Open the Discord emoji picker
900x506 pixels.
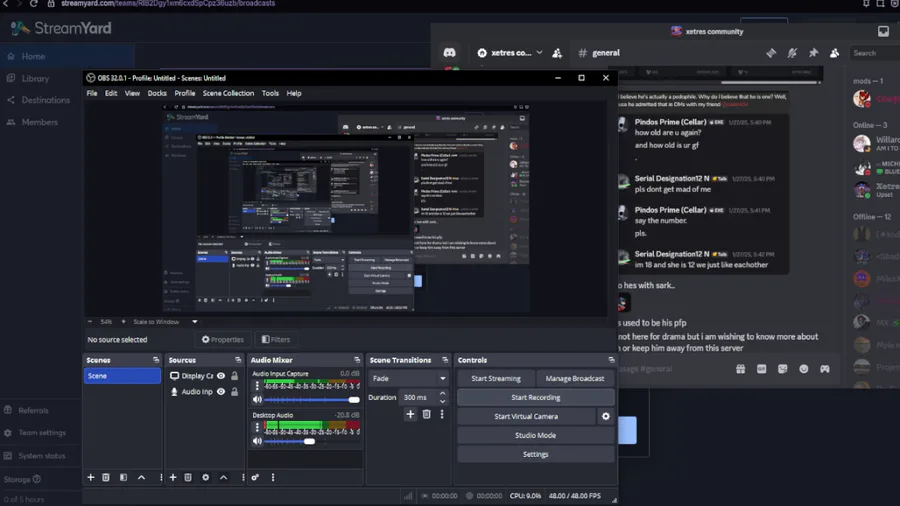[804, 369]
